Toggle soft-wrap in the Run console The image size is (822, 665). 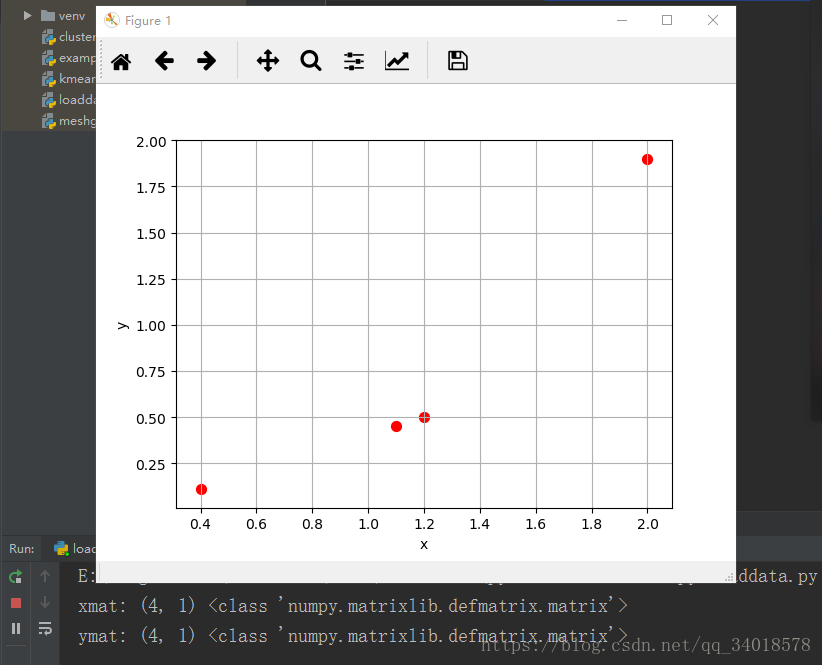[45, 628]
